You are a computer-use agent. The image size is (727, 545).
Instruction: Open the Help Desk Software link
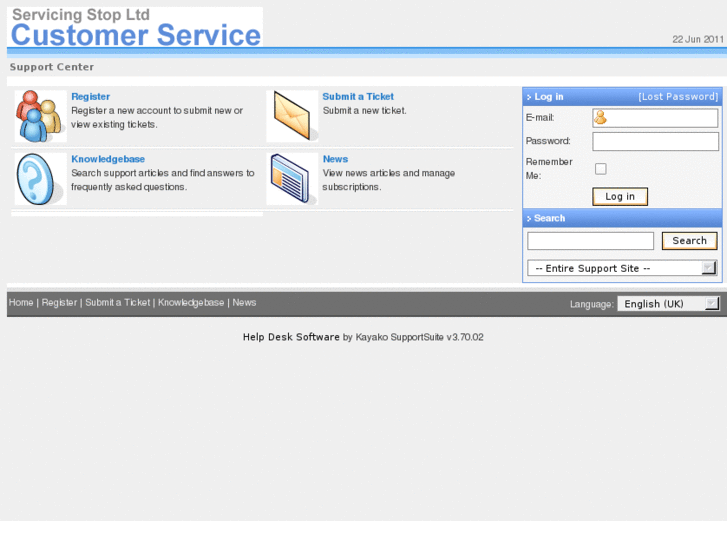[x=291, y=337]
